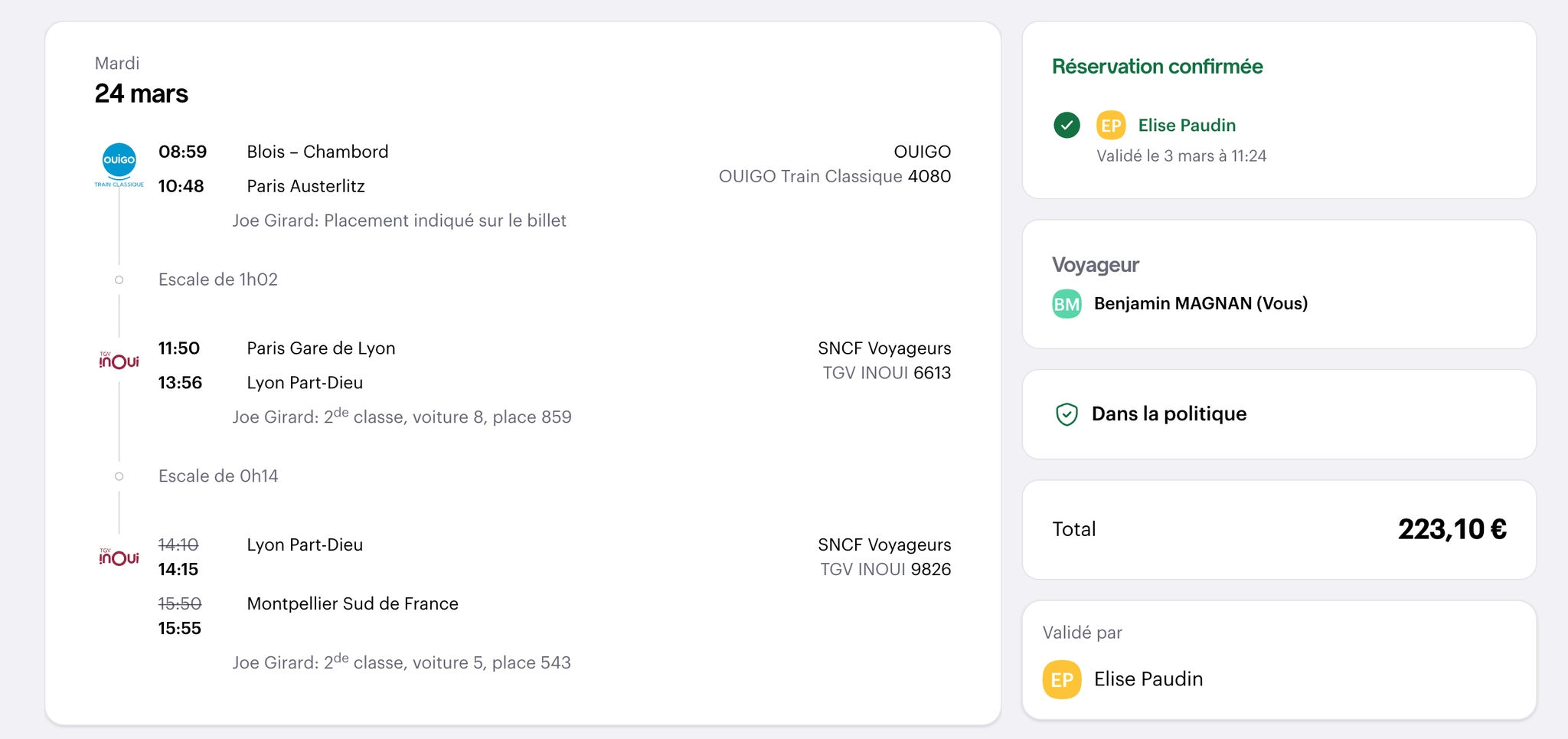Click the OUIGO Train Classique logo

(x=119, y=165)
